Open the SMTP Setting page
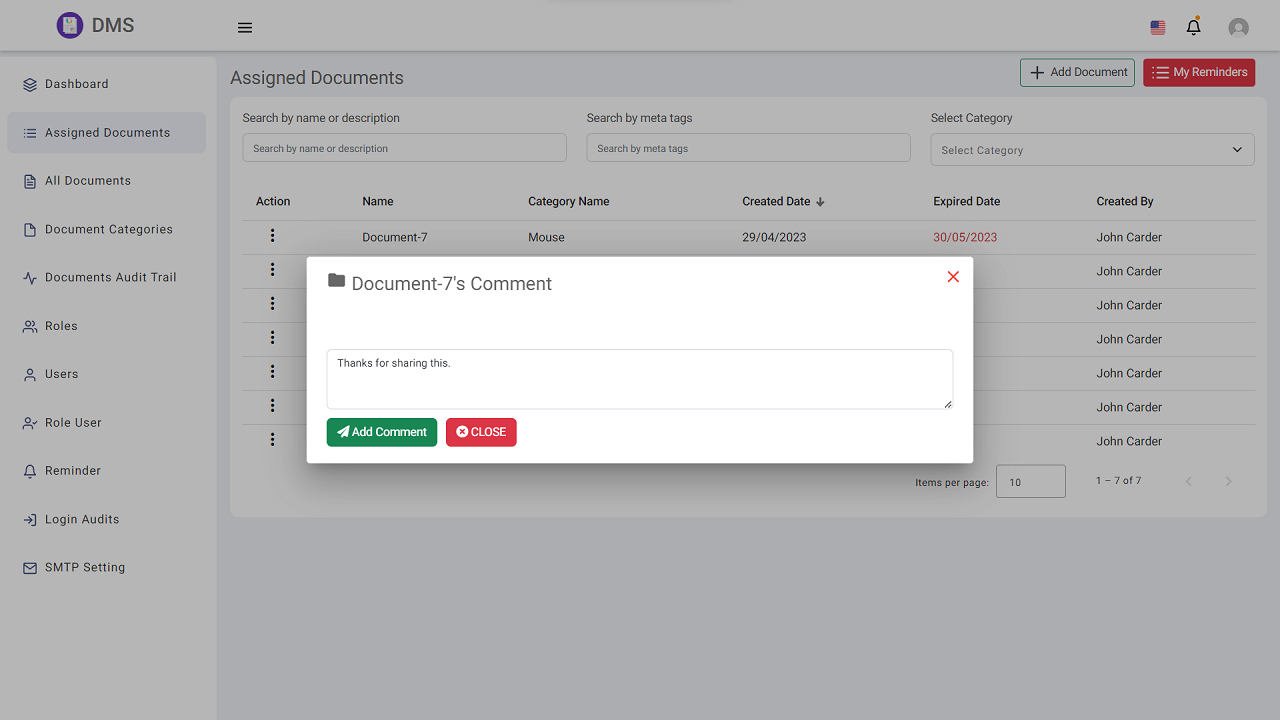This screenshot has height=720, width=1280. (85, 567)
